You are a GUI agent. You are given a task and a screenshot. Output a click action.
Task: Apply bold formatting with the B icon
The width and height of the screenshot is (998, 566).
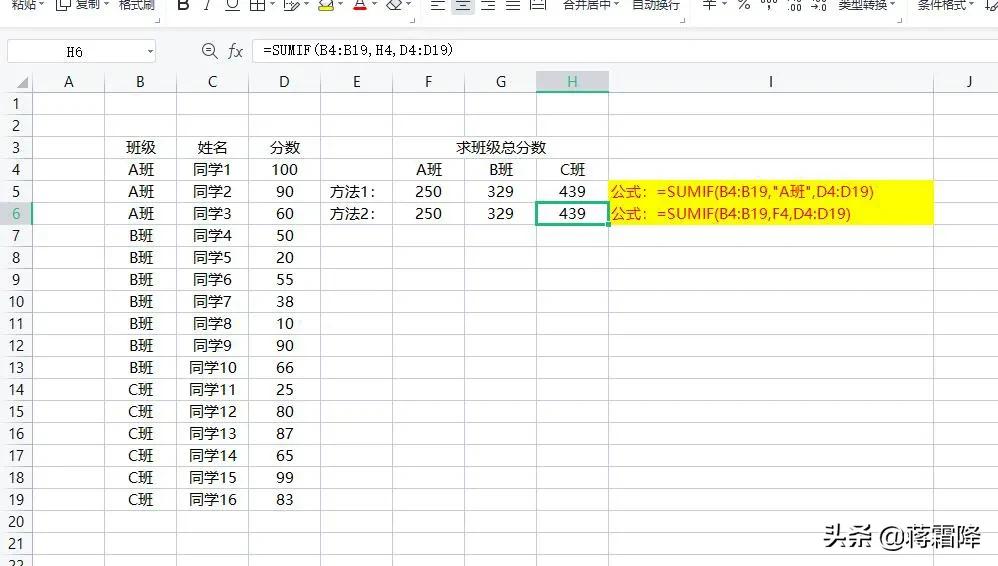(183, 6)
